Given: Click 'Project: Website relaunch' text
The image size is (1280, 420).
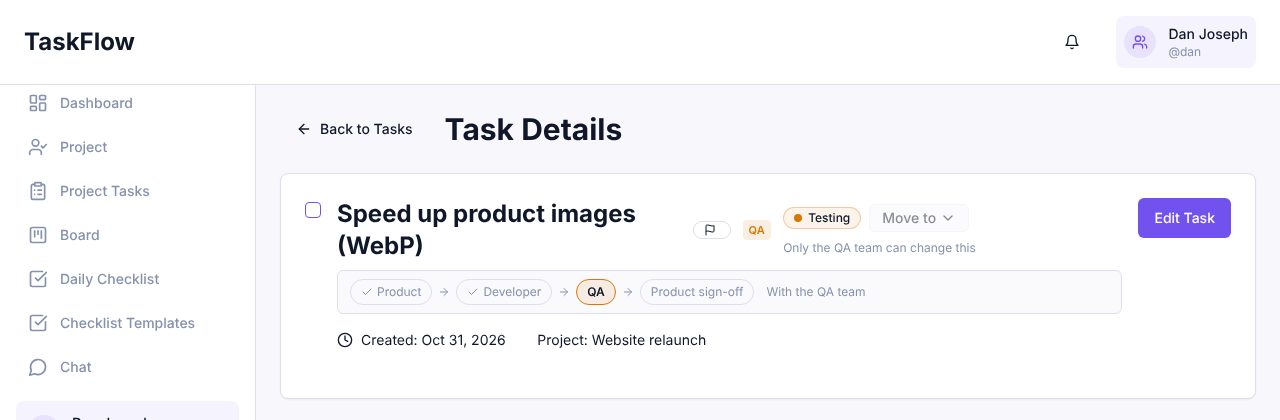Looking at the screenshot, I should pyautogui.click(x=621, y=340).
